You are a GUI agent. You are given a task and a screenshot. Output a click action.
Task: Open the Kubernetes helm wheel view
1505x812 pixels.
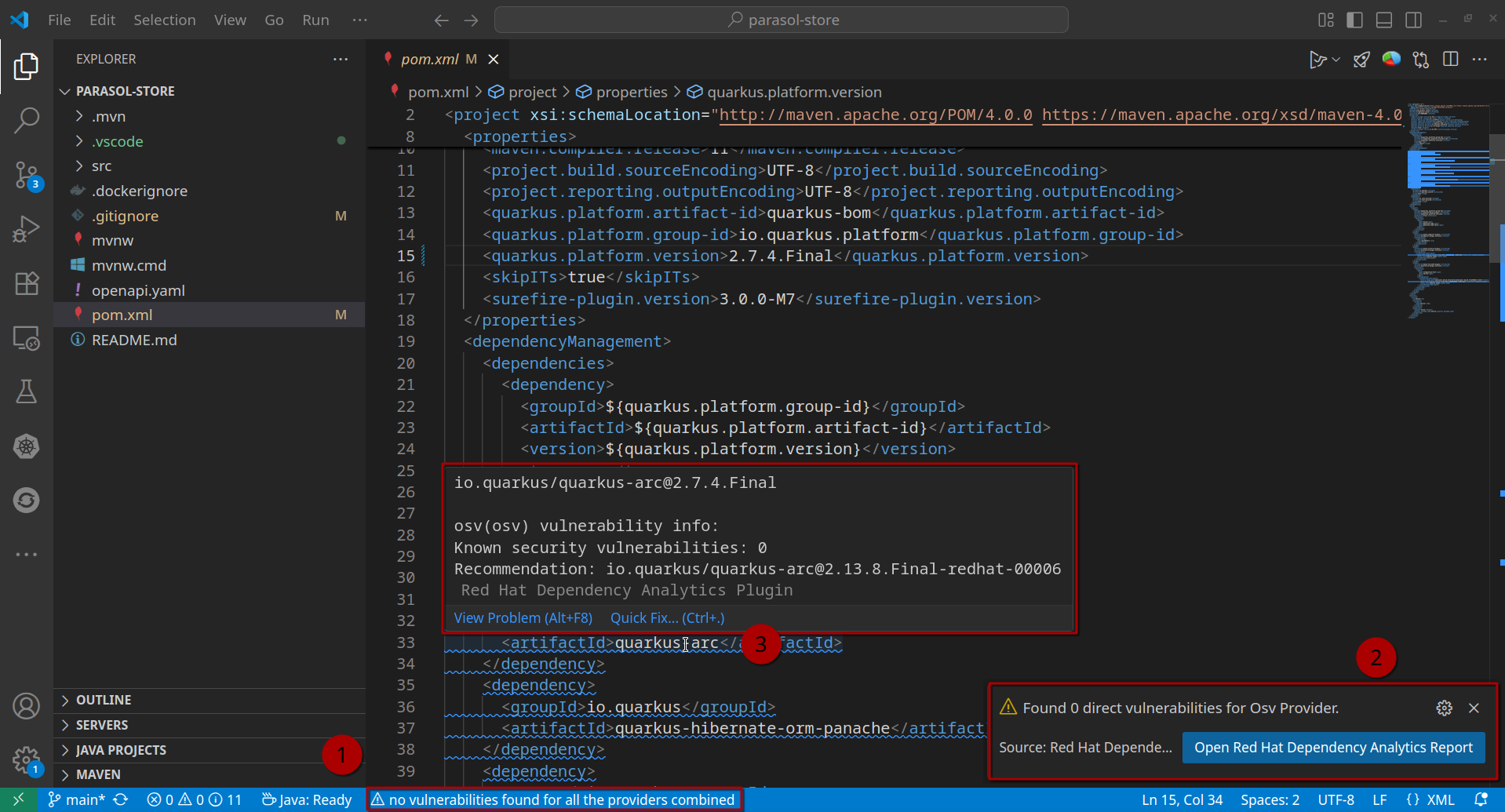click(27, 446)
